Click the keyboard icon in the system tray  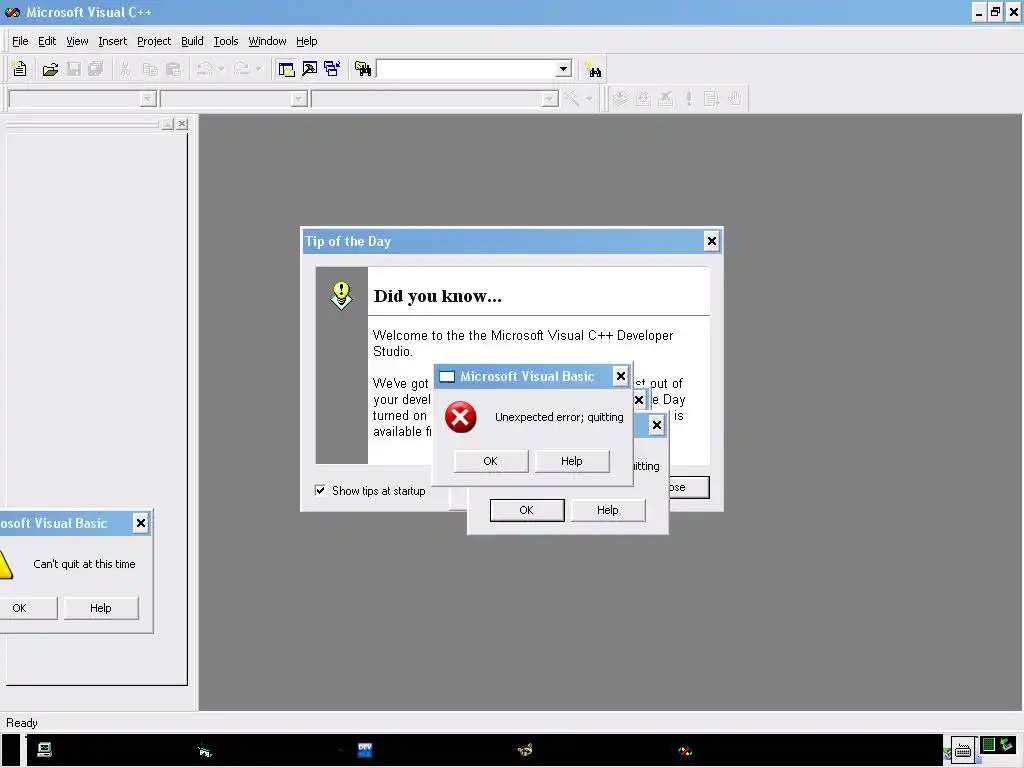pos(963,751)
